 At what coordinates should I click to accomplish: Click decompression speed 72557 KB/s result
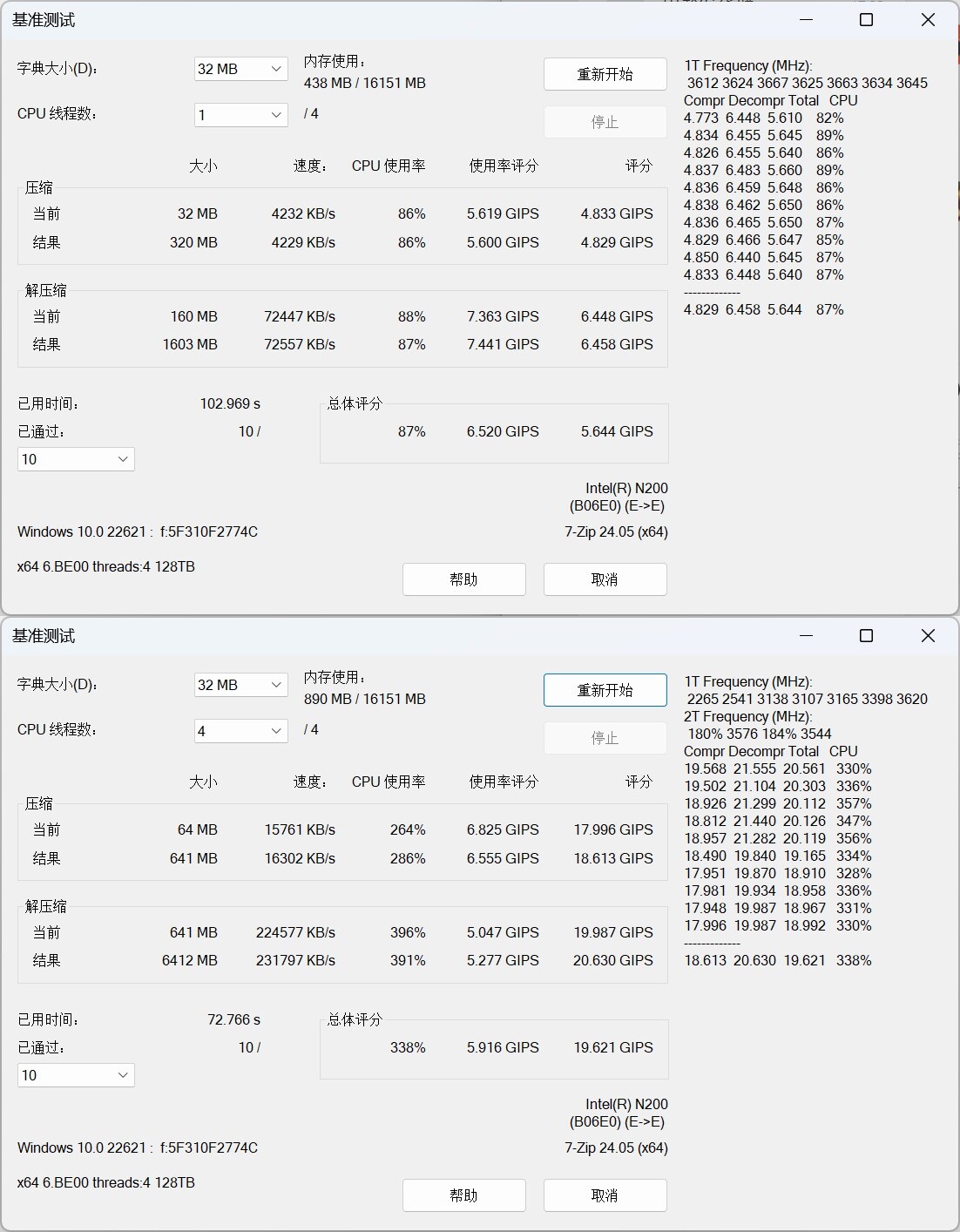coord(300,344)
